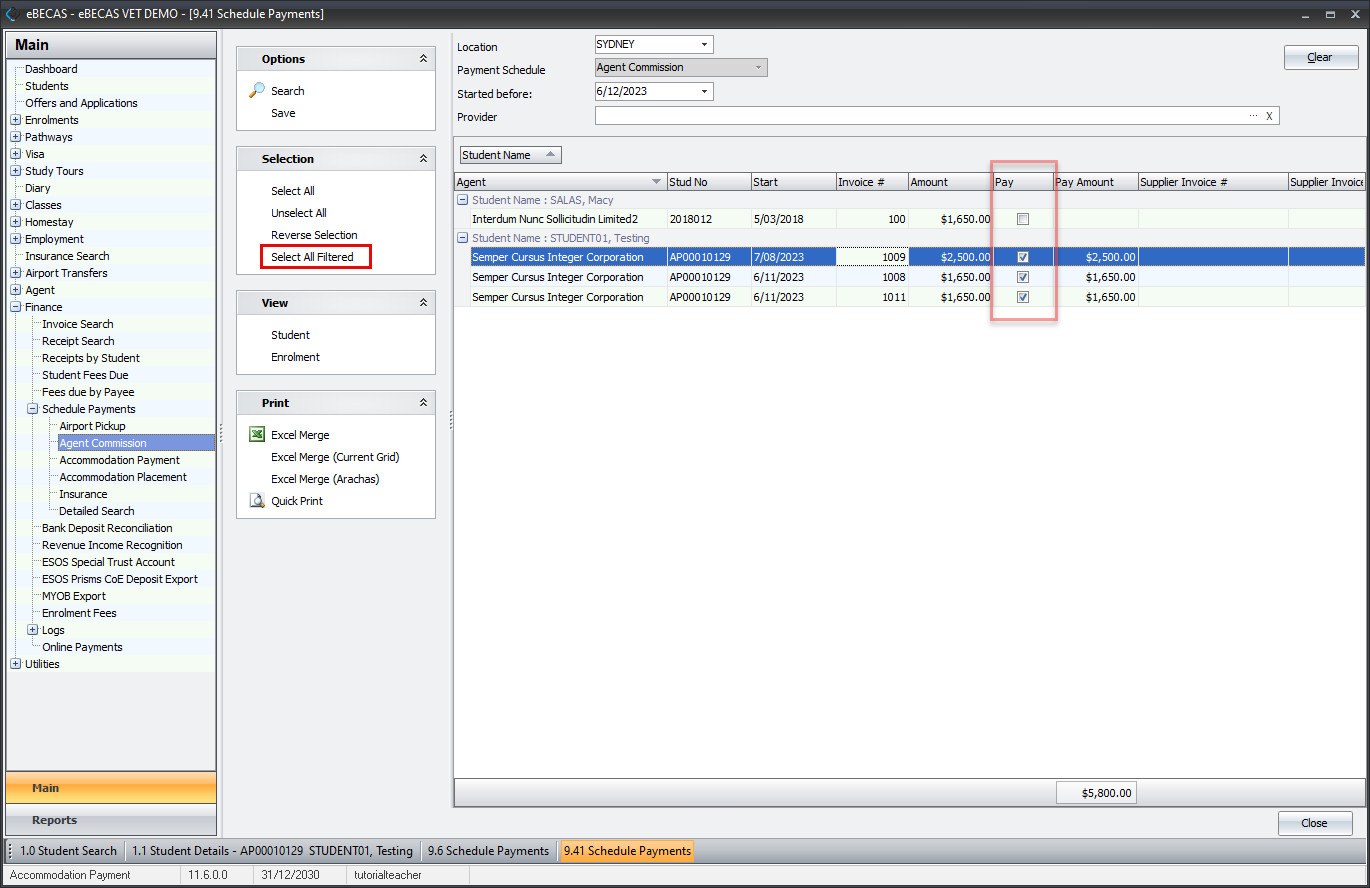Open the Started before date dropdown
Image resolution: width=1370 pixels, height=888 pixels.
click(x=704, y=92)
